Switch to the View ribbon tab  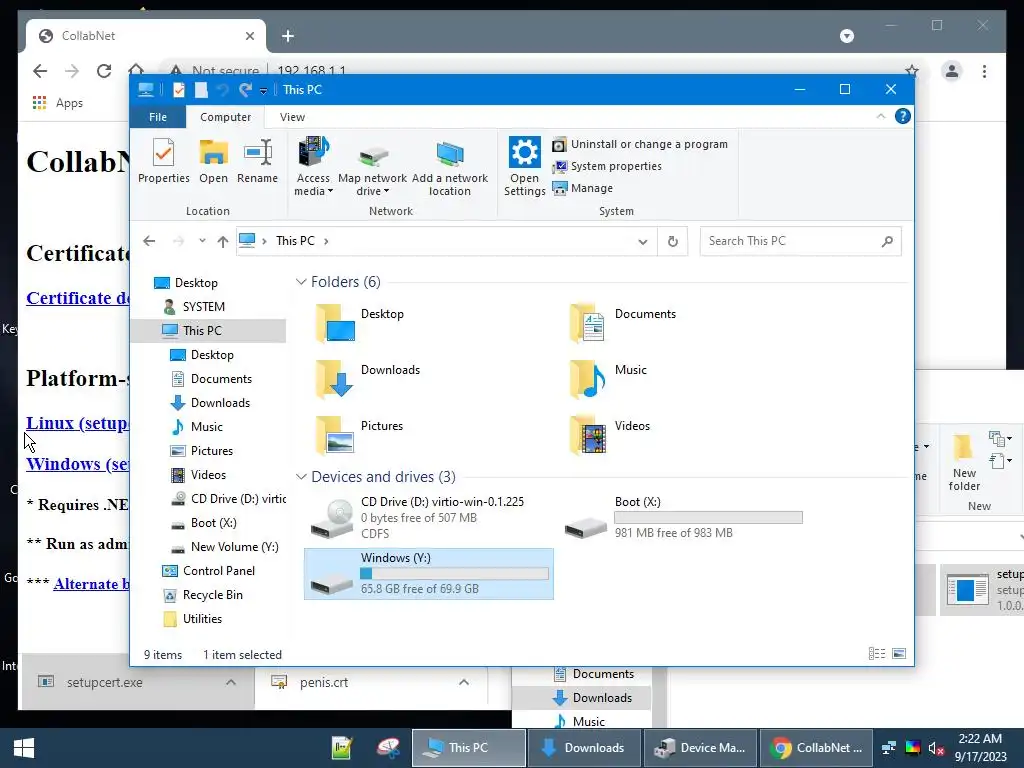[x=292, y=117]
